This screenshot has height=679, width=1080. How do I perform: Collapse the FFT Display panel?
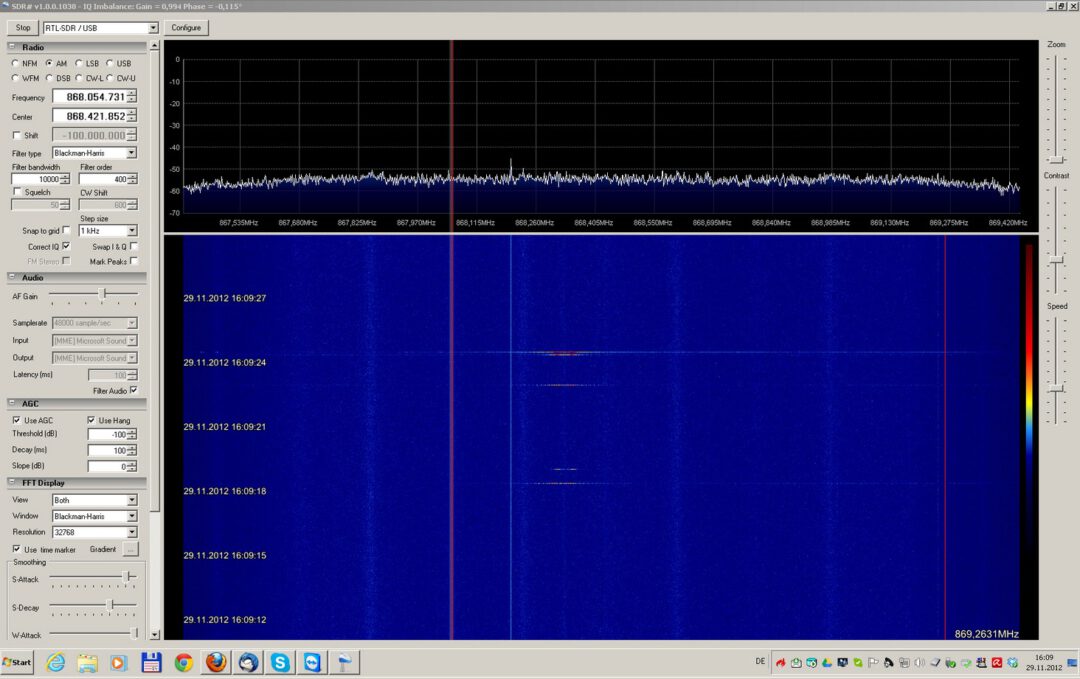(x=12, y=482)
